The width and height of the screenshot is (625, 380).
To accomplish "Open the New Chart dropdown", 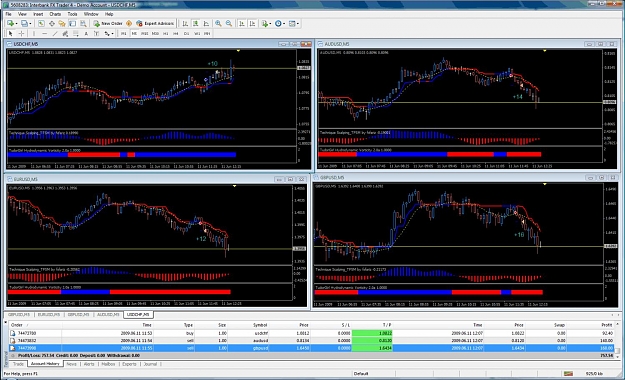I will pos(12,24).
